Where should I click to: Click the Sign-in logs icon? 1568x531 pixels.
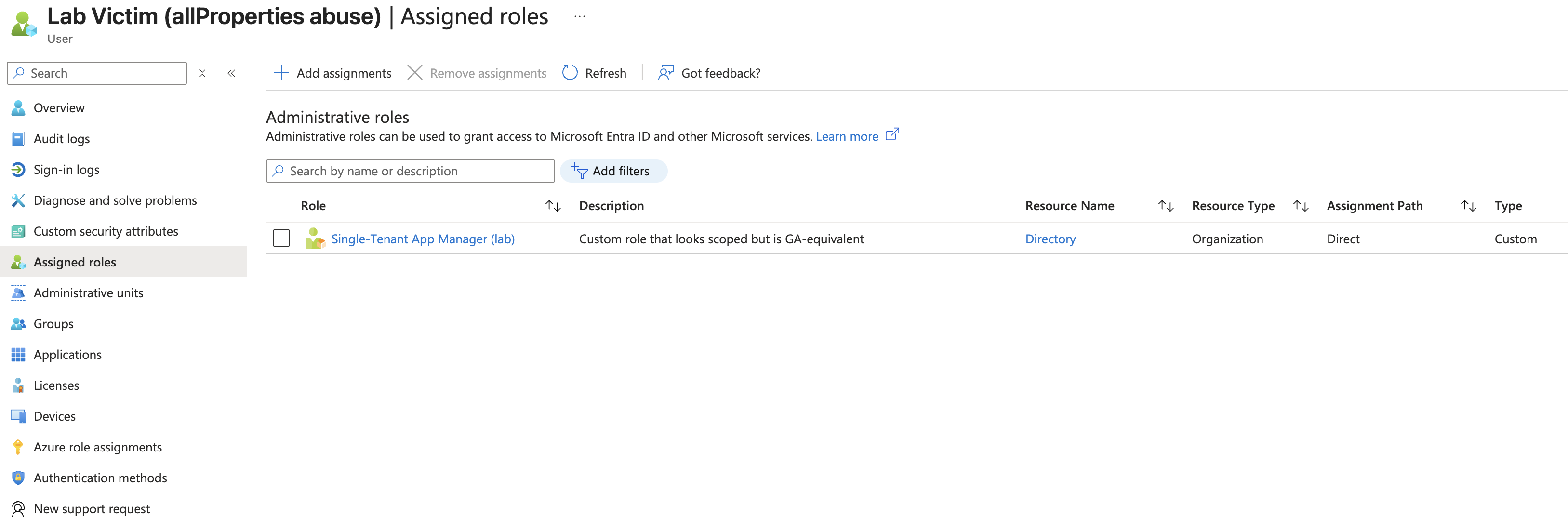coord(18,169)
